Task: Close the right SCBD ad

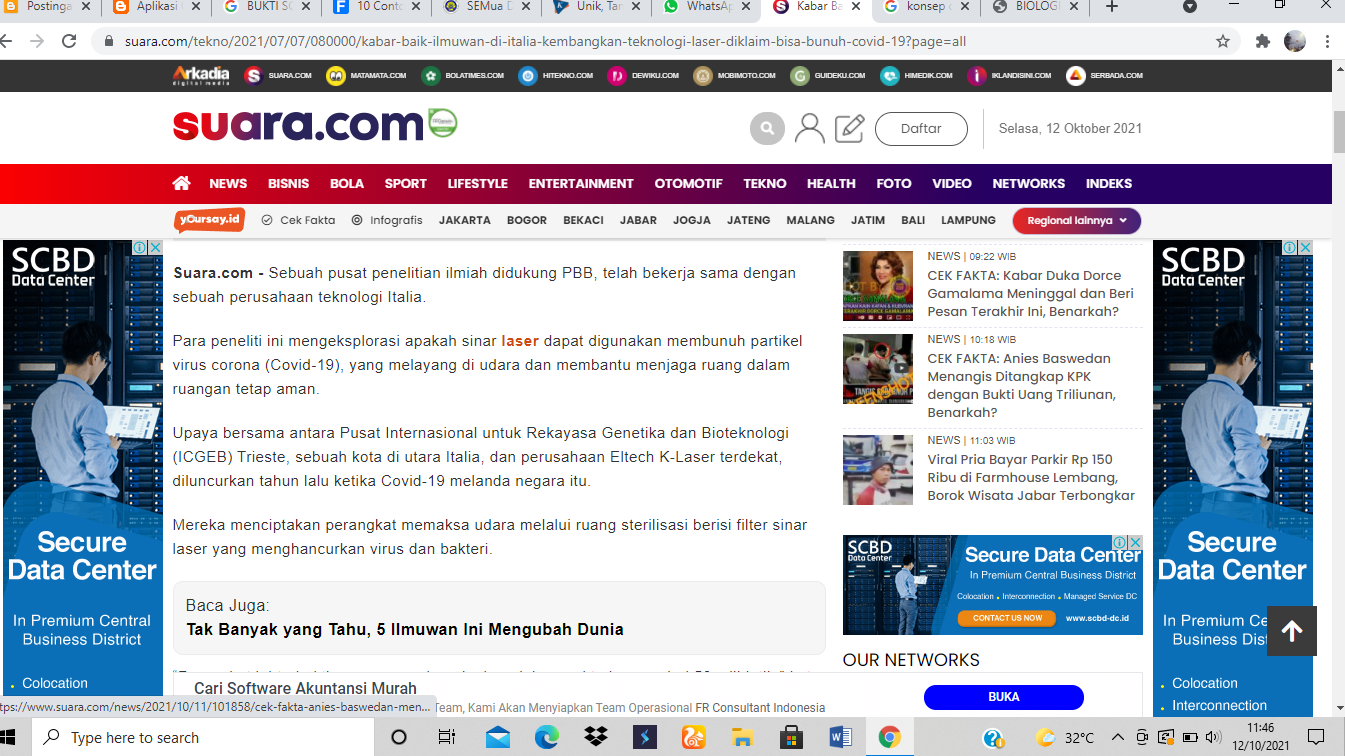Action: [x=1305, y=247]
